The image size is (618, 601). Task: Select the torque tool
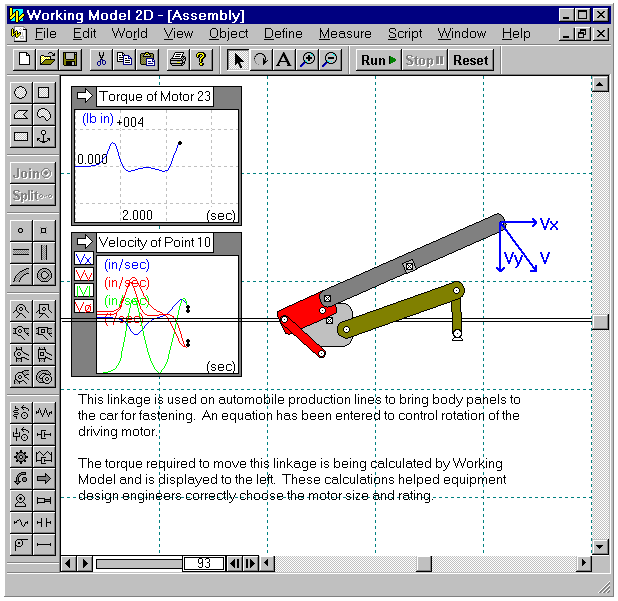pyautogui.click(x=20, y=479)
